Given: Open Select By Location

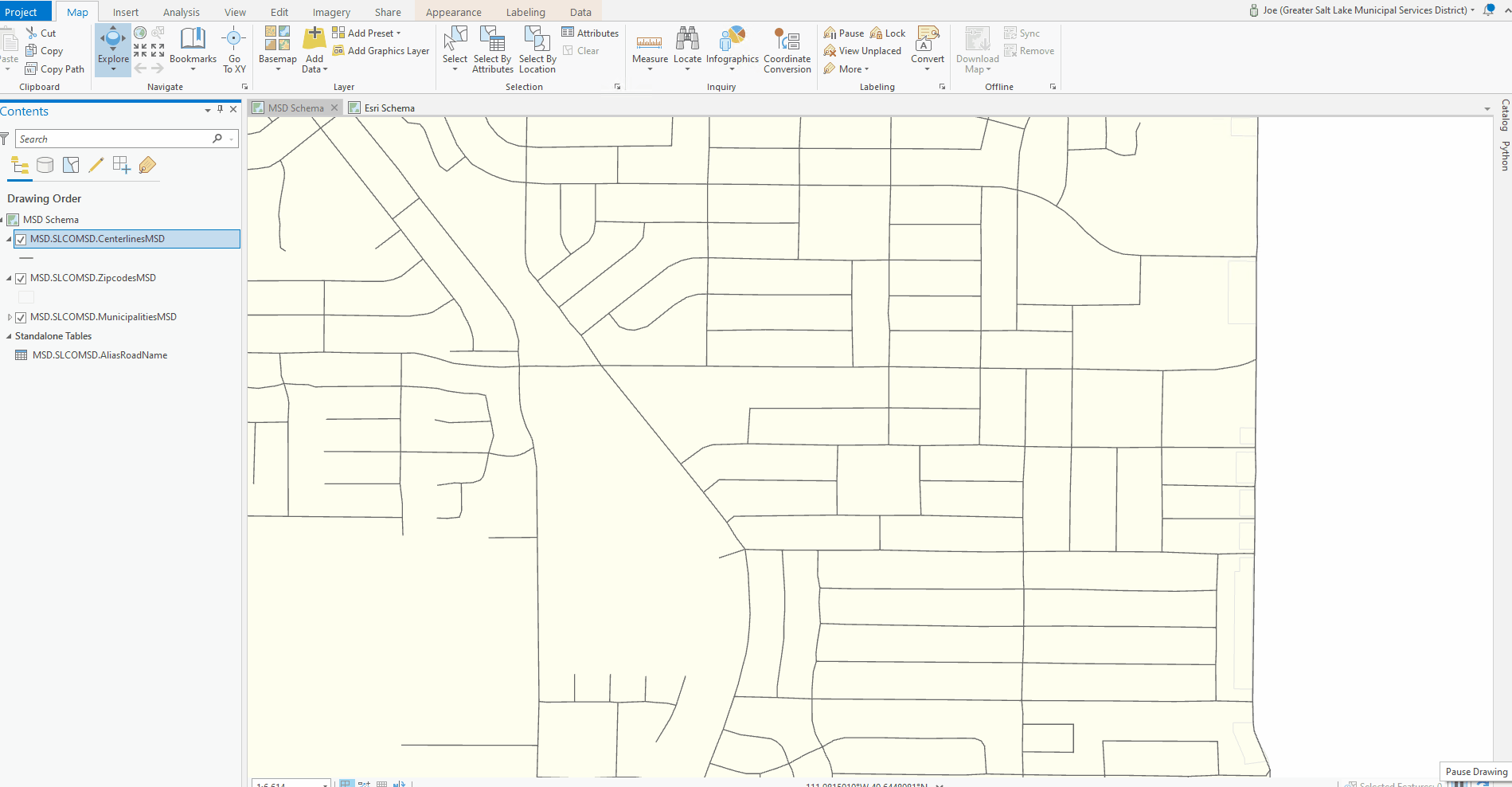Looking at the screenshot, I should coord(537,49).
